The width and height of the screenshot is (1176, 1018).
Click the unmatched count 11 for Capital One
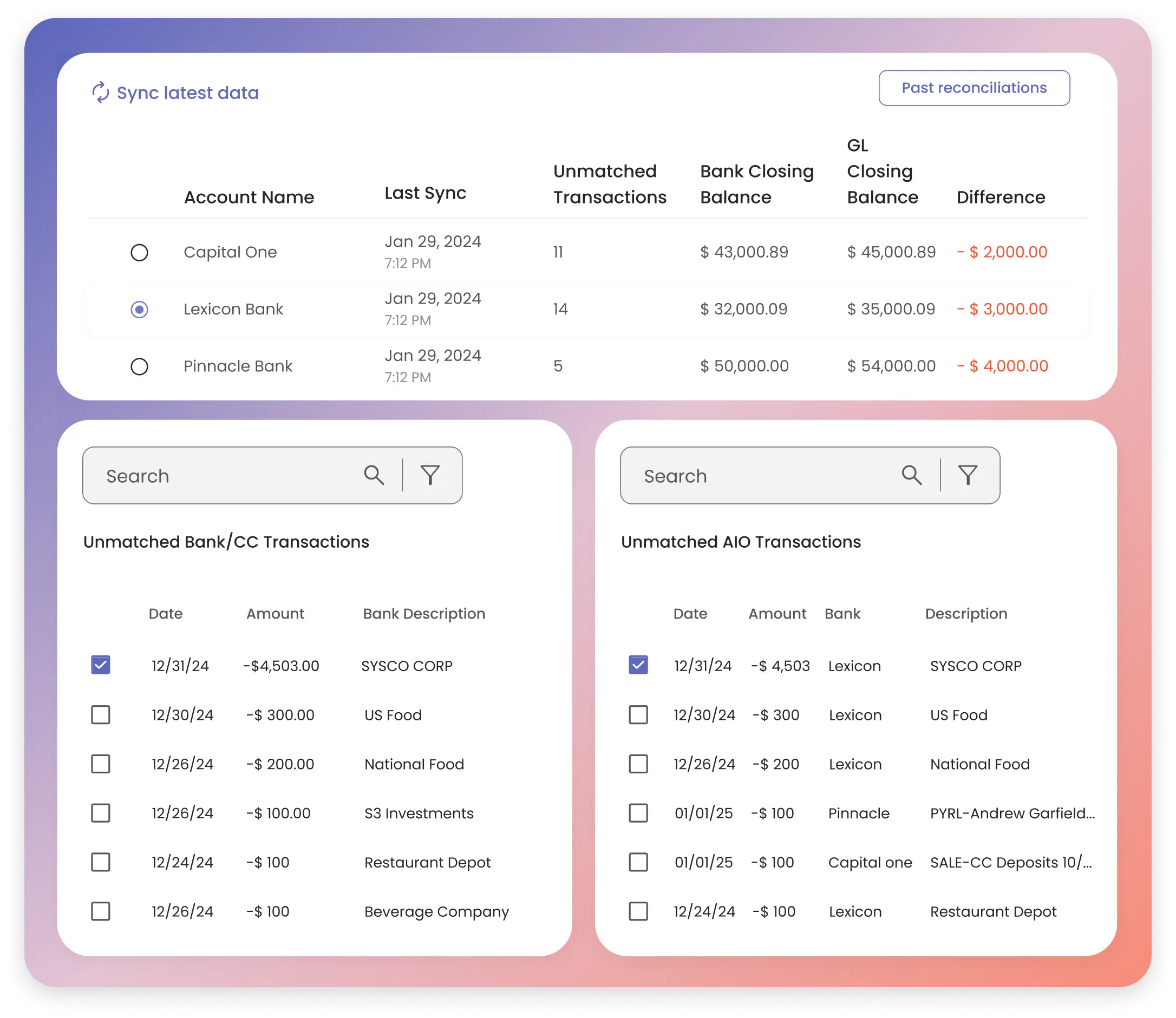point(558,252)
